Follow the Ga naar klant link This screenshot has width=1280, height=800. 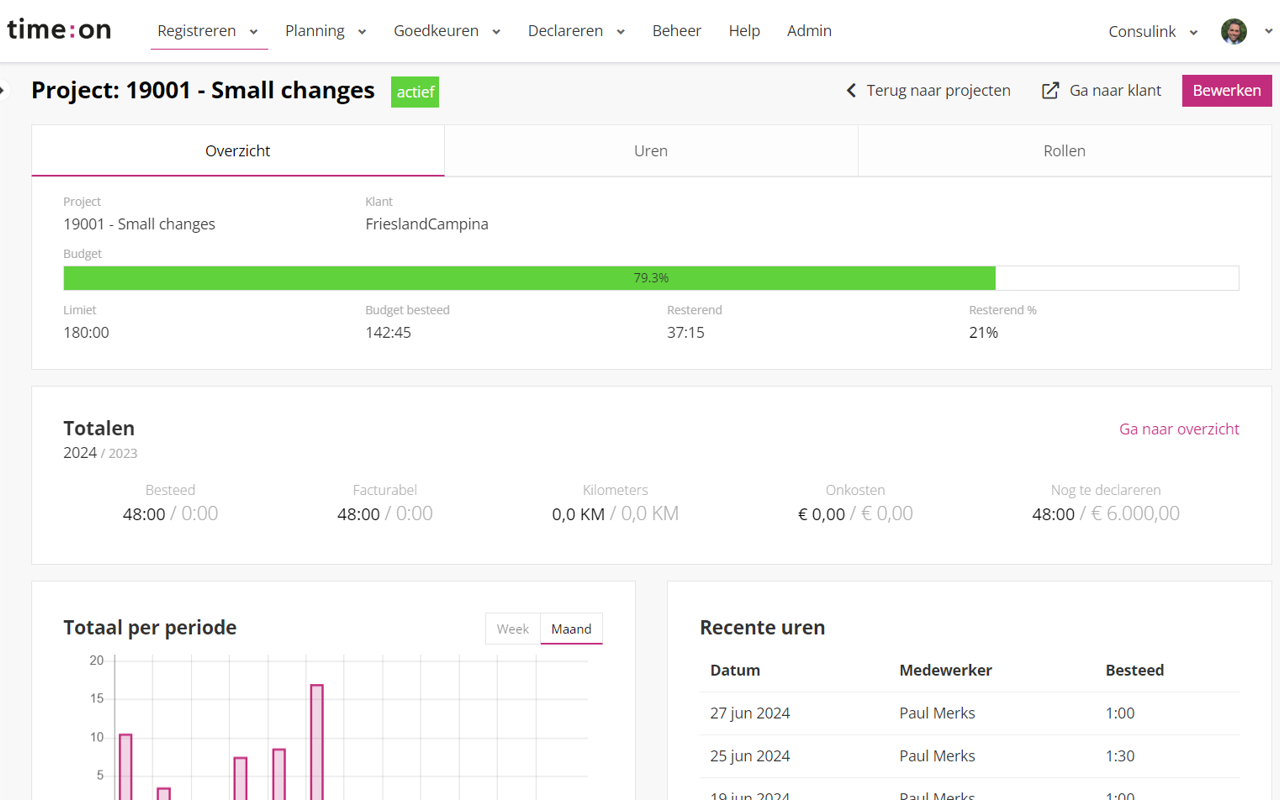(x=1102, y=90)
